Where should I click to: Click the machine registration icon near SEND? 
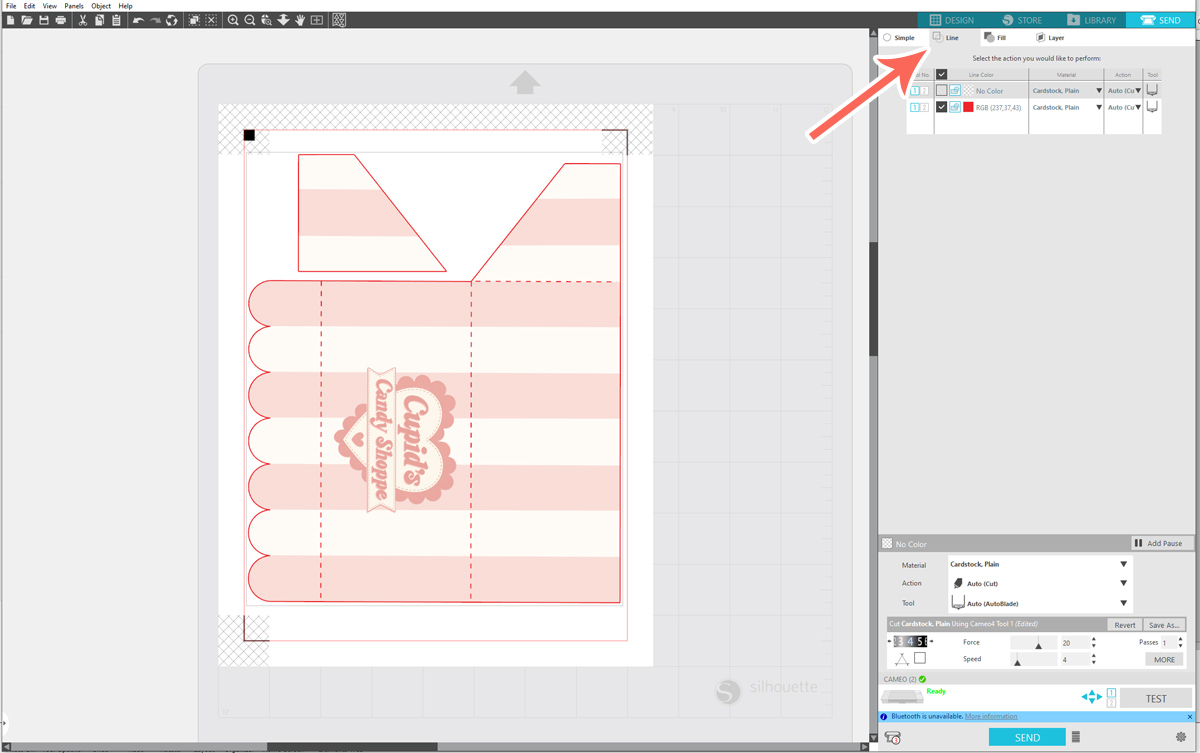coord(893,736)
